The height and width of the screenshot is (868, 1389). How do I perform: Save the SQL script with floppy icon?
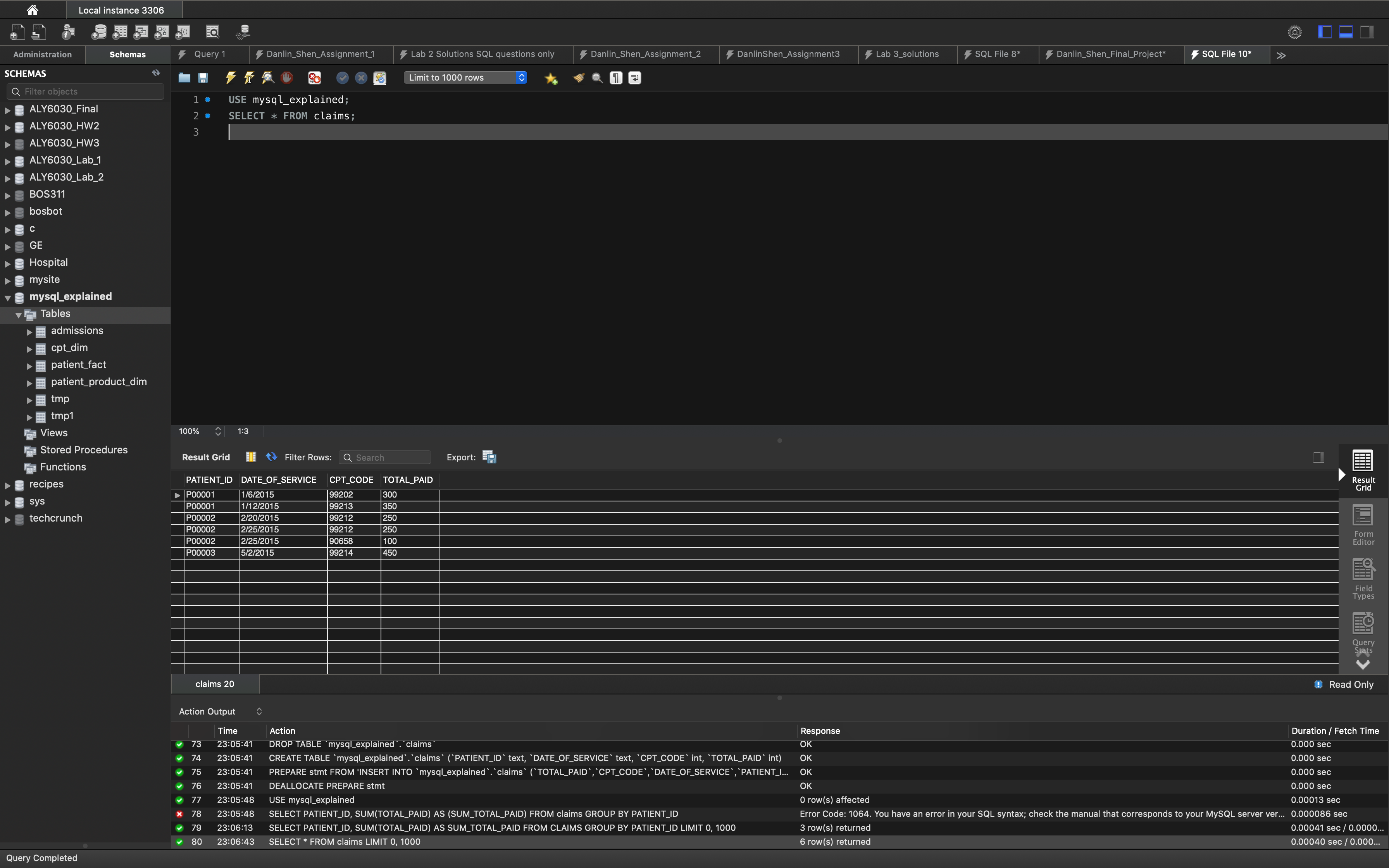tap(203, 77)
